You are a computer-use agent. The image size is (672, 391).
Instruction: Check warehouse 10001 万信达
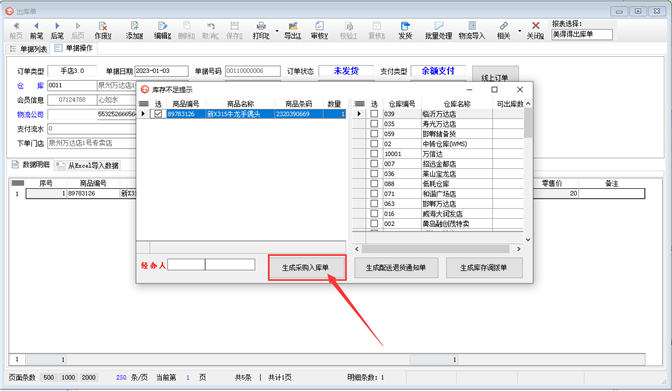[x=374, y=153]
